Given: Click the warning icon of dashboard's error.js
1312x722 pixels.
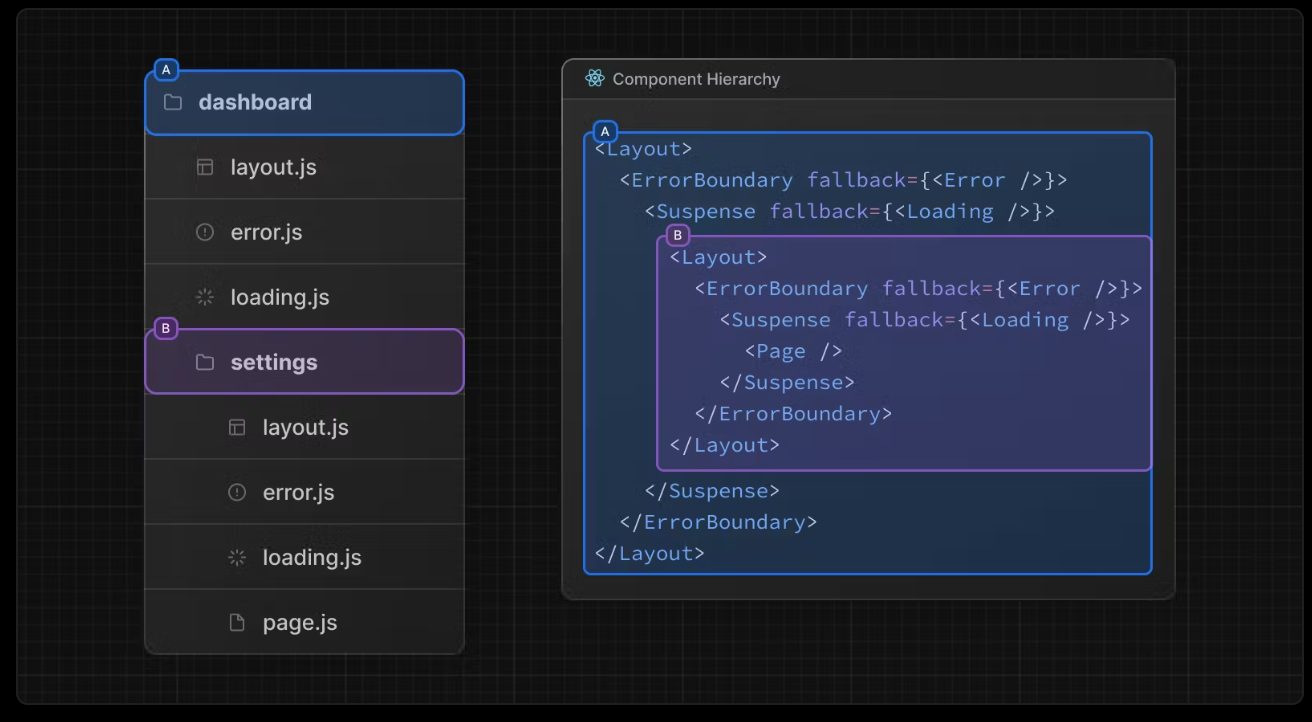Looking at the screenshot, I should coord(205,232).
